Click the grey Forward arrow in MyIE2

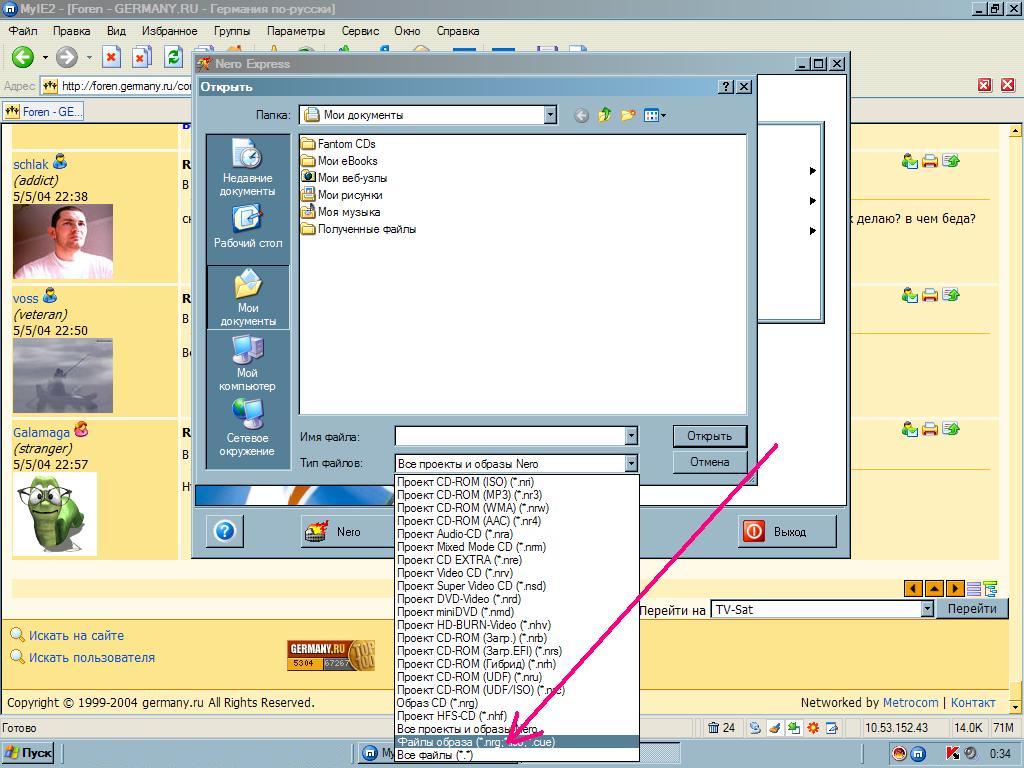(x=66, y=57)
